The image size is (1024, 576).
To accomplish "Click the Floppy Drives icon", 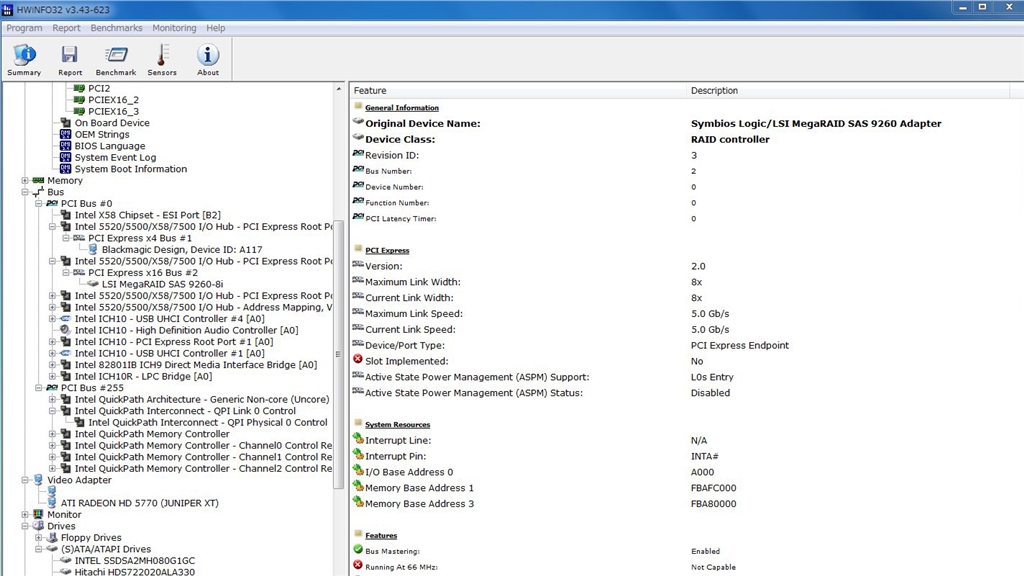I will (x=52, y=537).
